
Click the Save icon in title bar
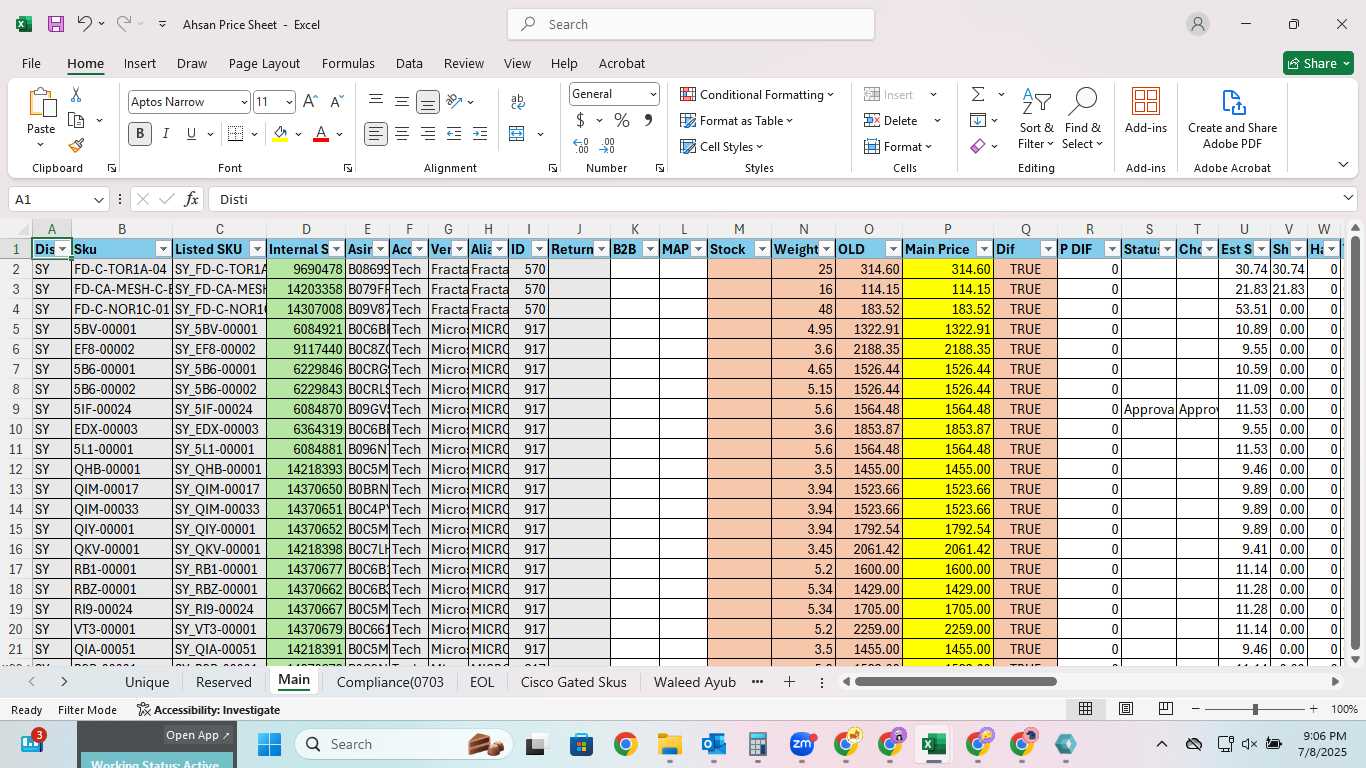(x=56, y=24)
